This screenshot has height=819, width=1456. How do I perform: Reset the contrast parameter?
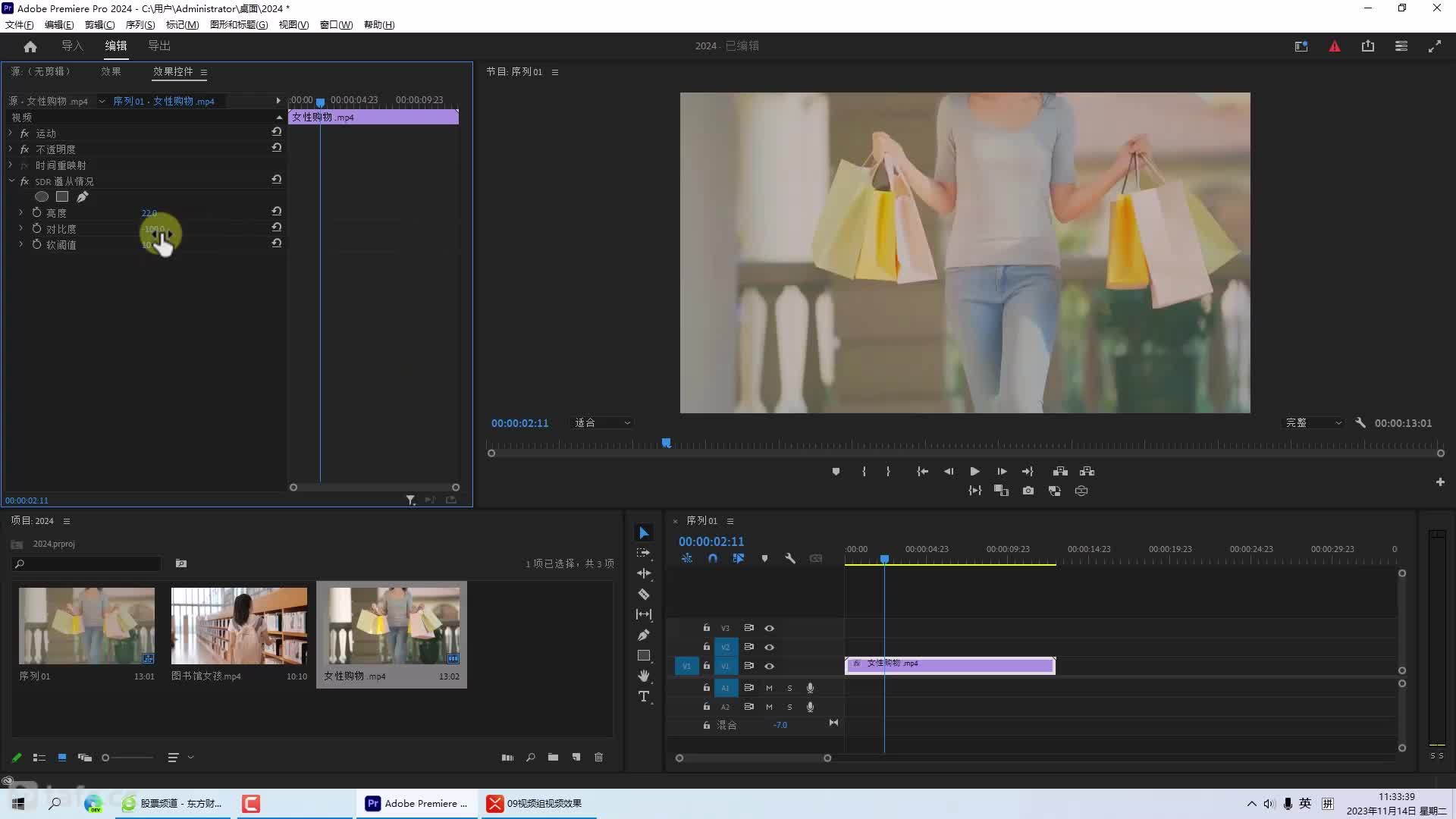(x=277, y=227)
